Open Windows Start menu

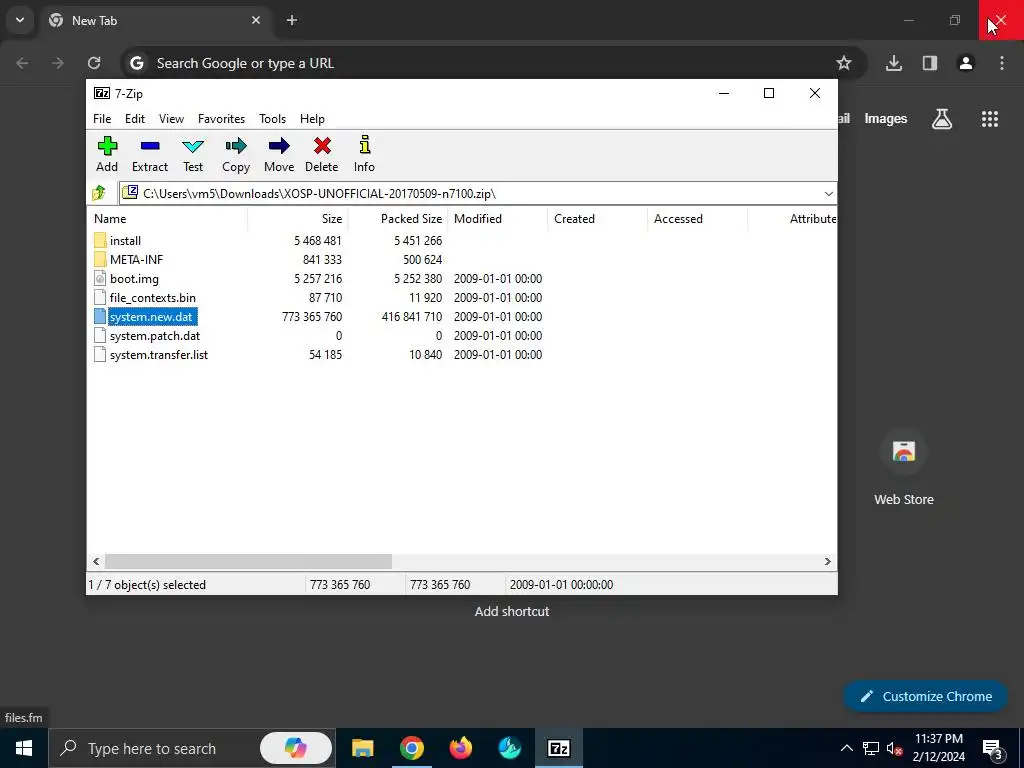coord(24,748)
